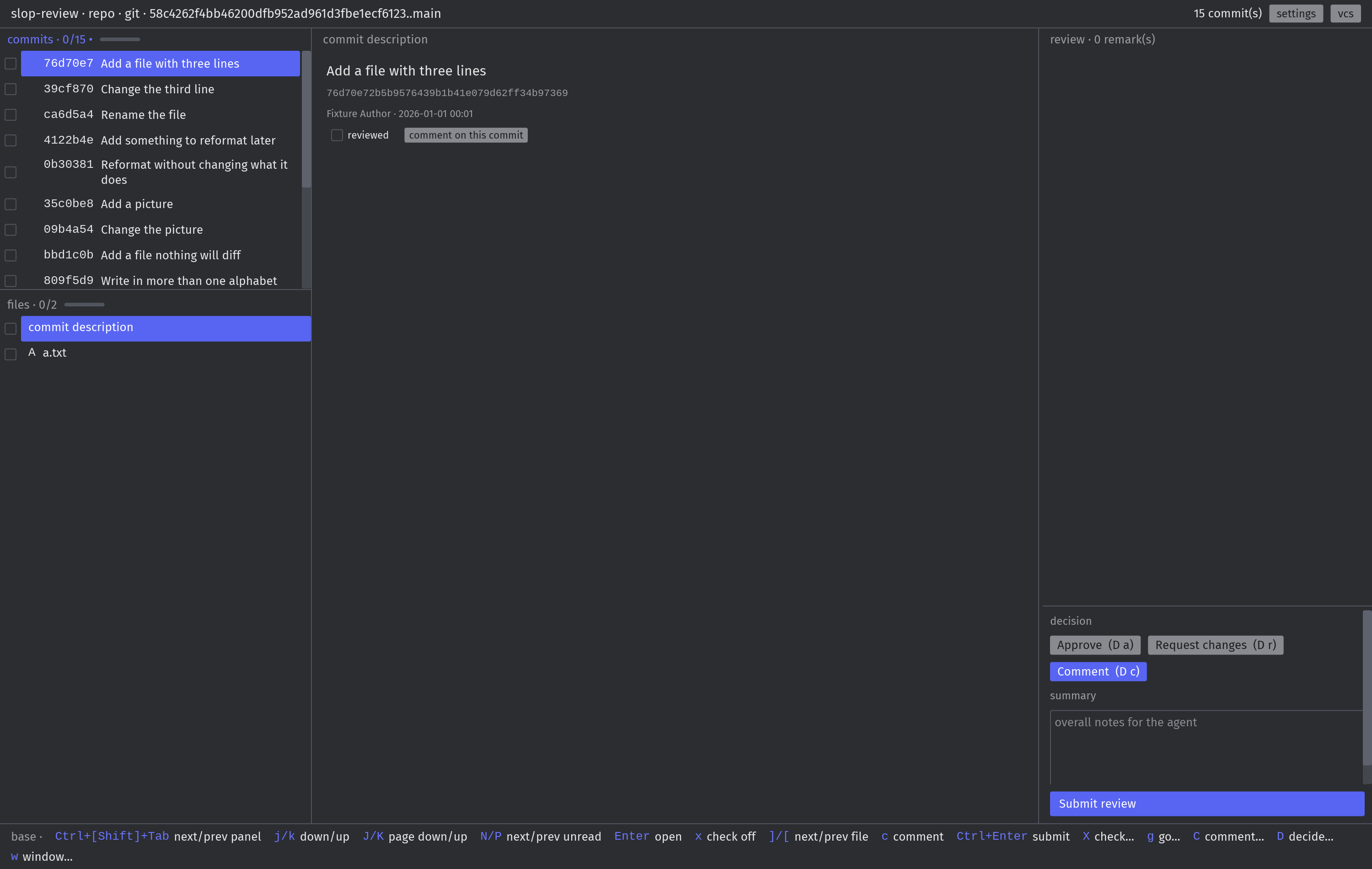Viewport: 1372px width, 869px height.
Task: Focus the summary notes text area
Action: [1206, 747]
